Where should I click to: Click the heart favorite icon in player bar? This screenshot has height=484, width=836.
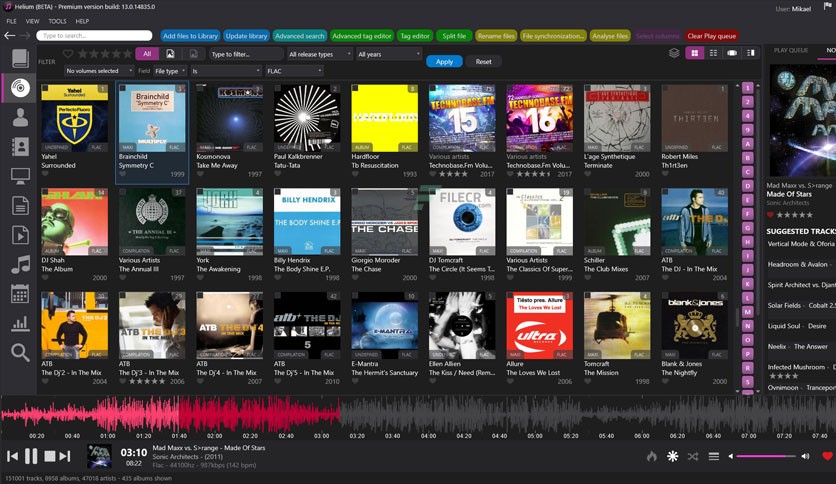pos(827,456)
